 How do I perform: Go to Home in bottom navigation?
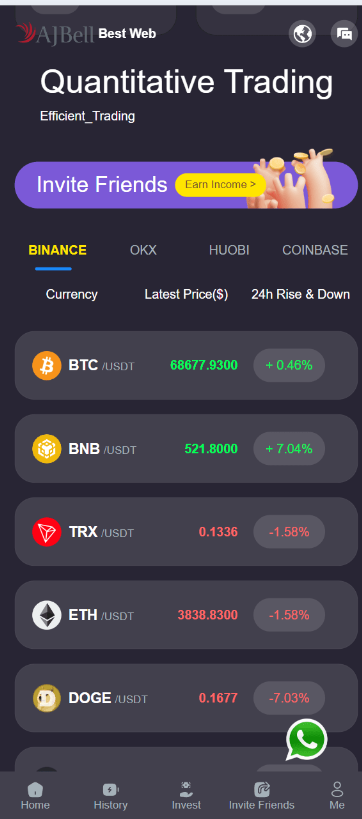click(35, 796)
